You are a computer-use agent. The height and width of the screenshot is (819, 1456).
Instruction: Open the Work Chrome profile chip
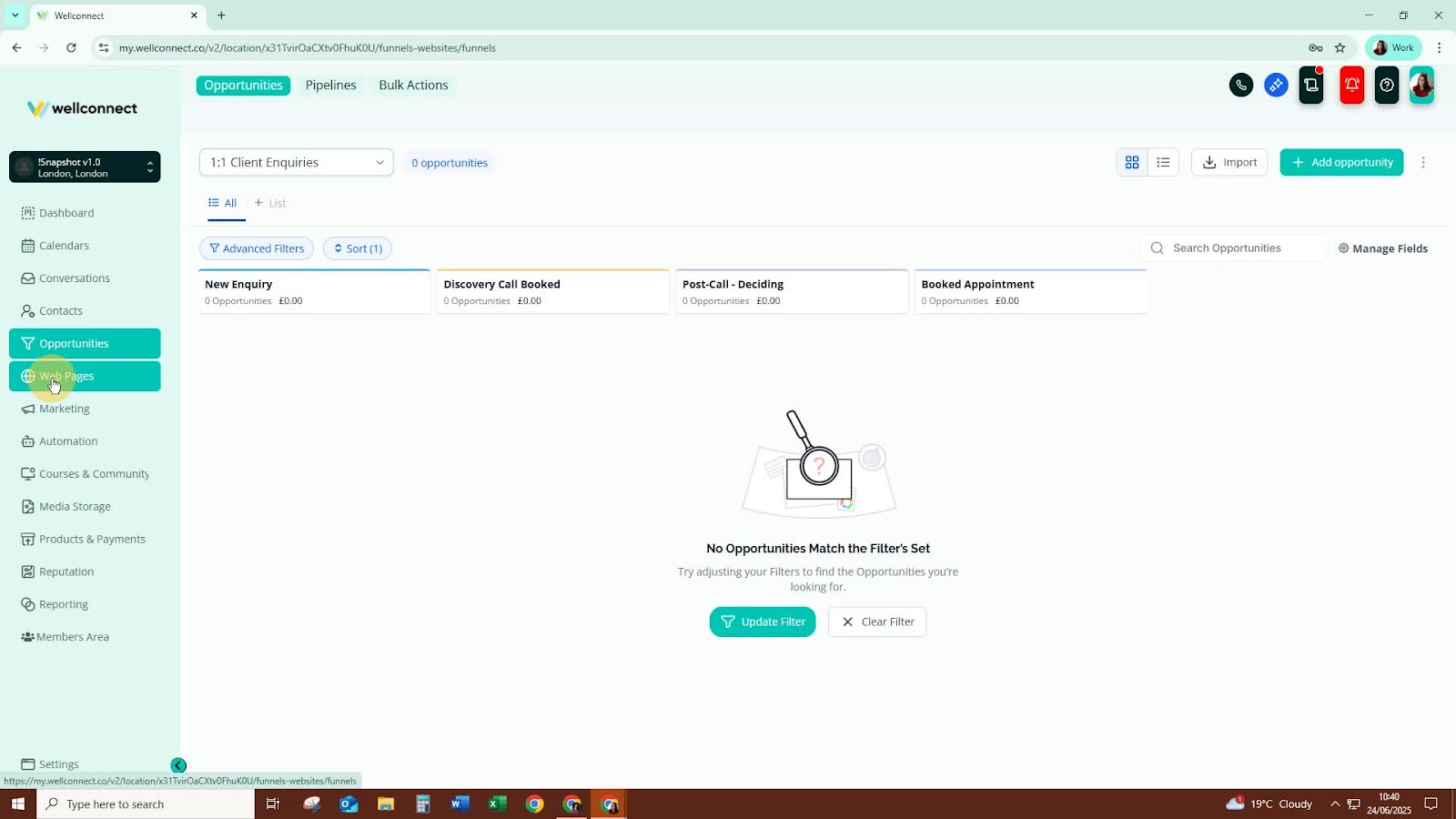1393,48
